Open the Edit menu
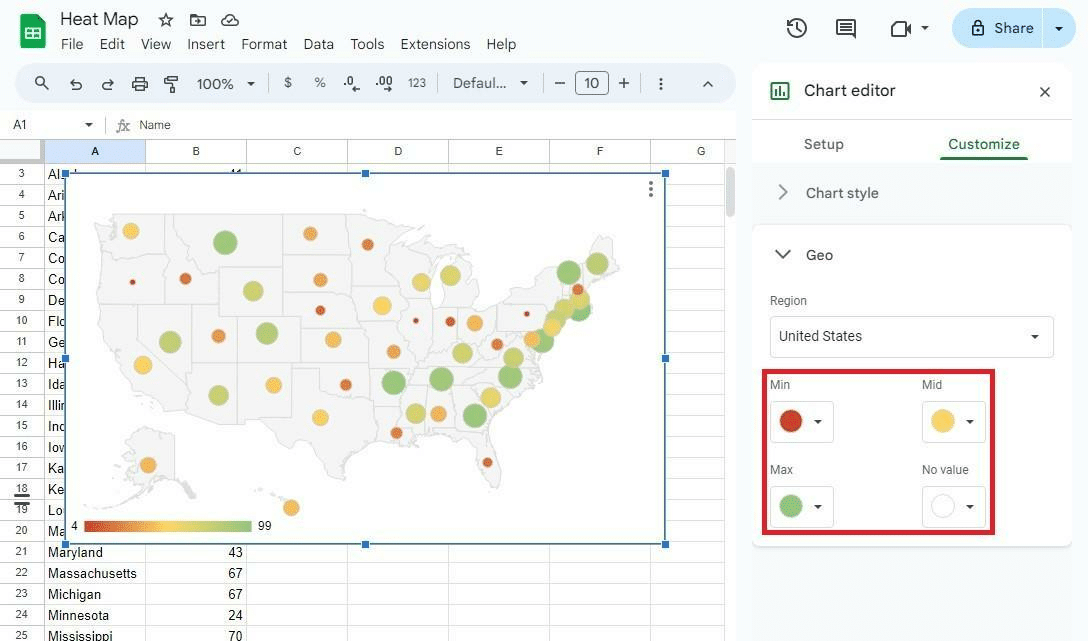Image resolution: width=1088 pixels, height=641 pixels. pyautogui.click(x=112, y=44)
